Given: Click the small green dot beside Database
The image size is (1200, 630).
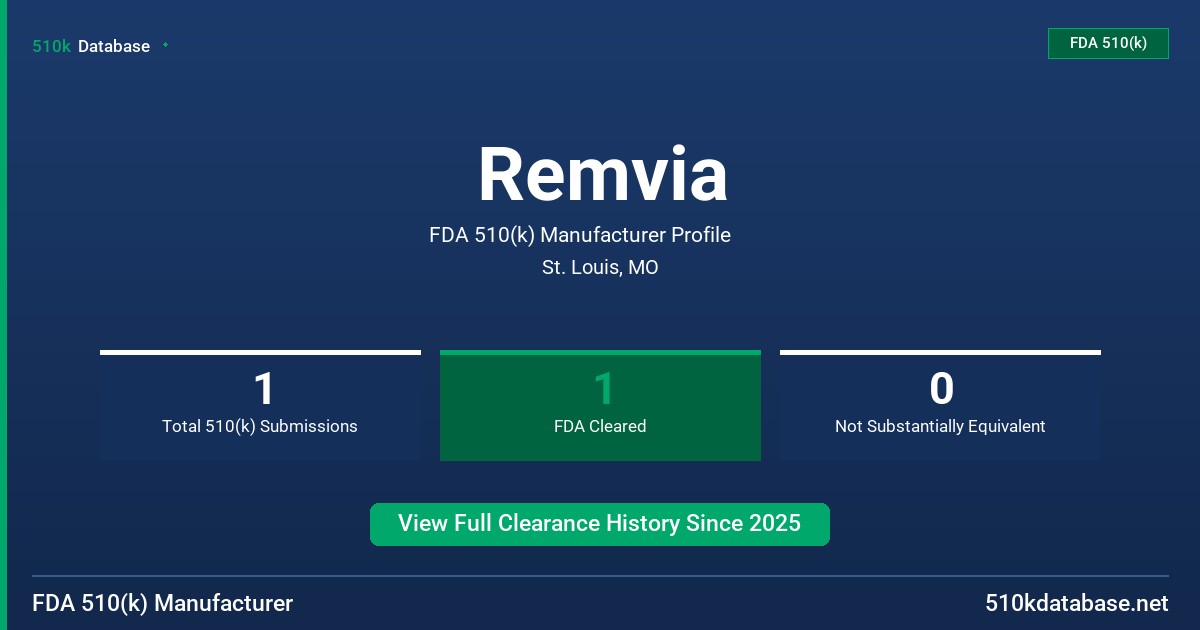Looking at the screenshot, I should 165,45.
